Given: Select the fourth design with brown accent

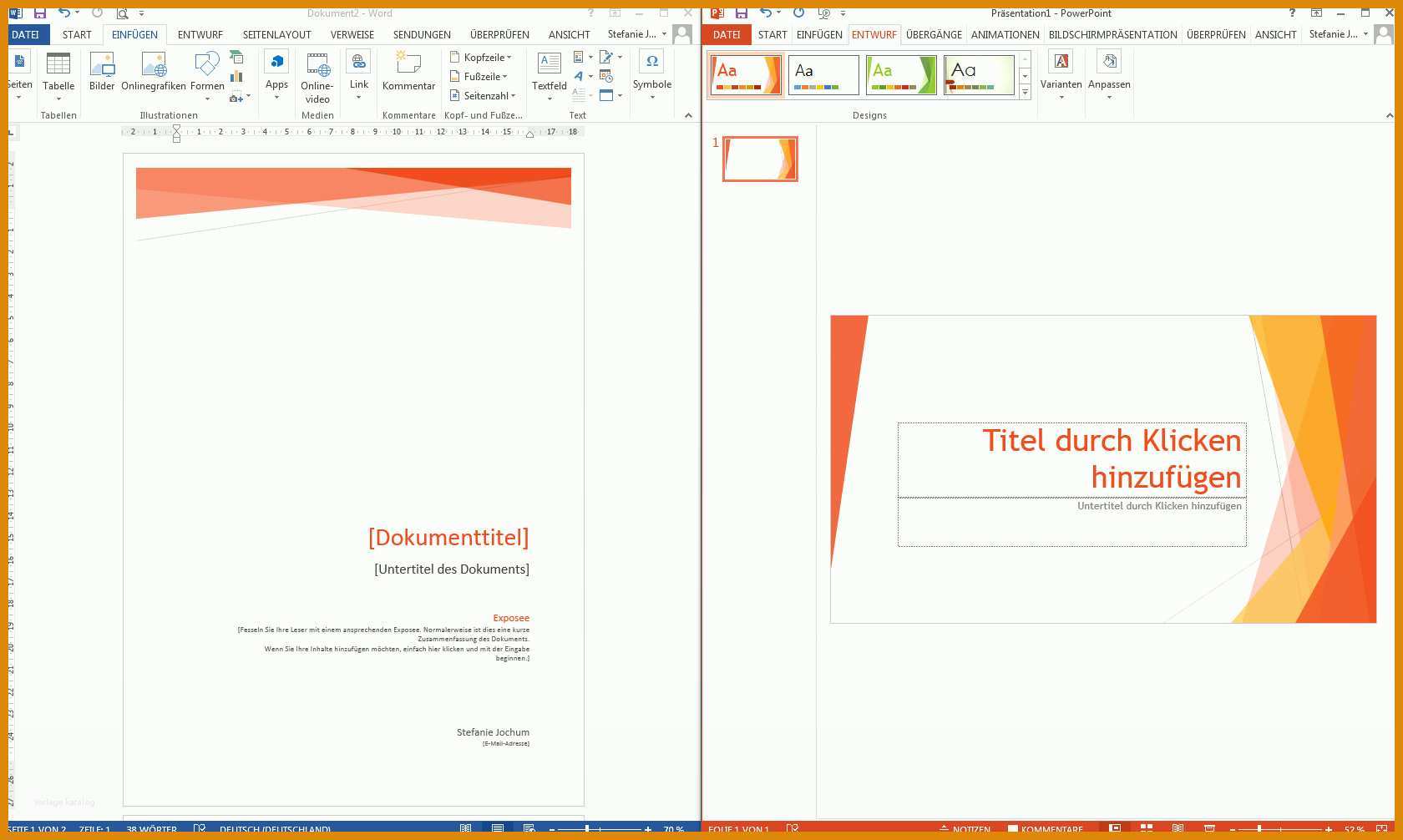Looking at the screenshot, I should pos(979,75).
